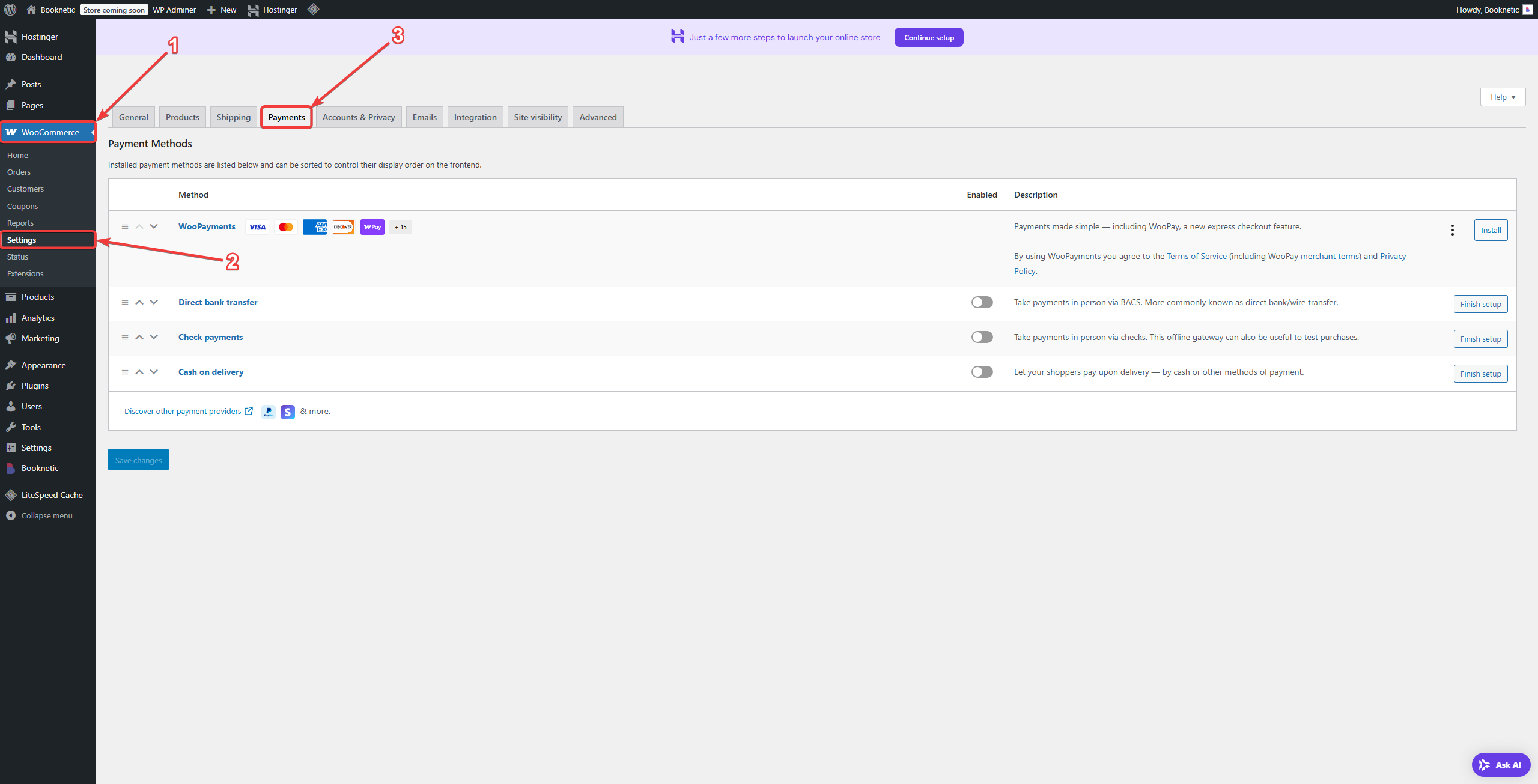This screenshot has width=1538, height=784.
Task: Open WooCommerce Extensions submenu
Action: 48,273
